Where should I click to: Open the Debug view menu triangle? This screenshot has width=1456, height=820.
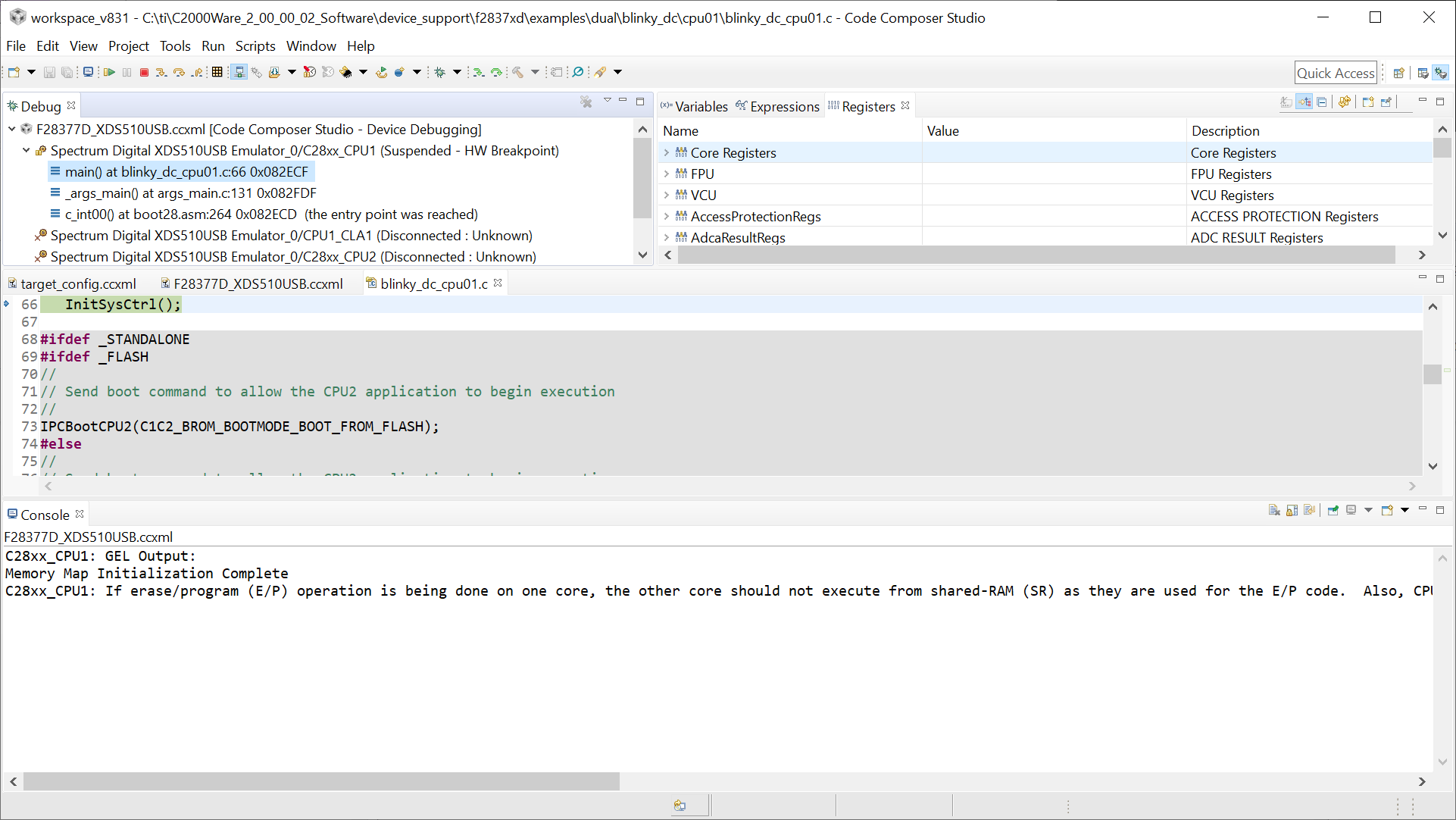pos(607,101)
